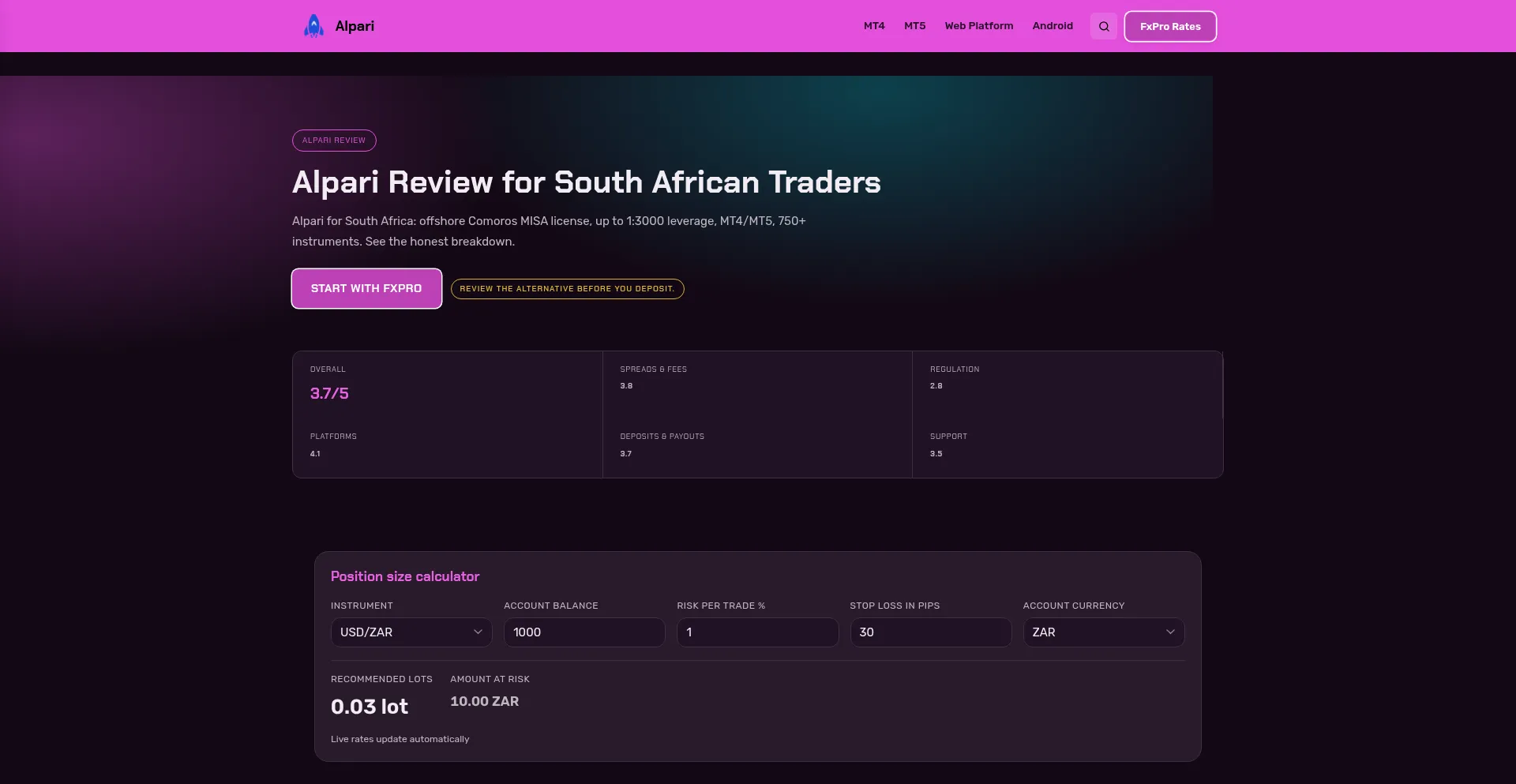This screenshot has width=1516, height=784.
Task: Open the MT4 nav item
Action: [x=874, y=26]
